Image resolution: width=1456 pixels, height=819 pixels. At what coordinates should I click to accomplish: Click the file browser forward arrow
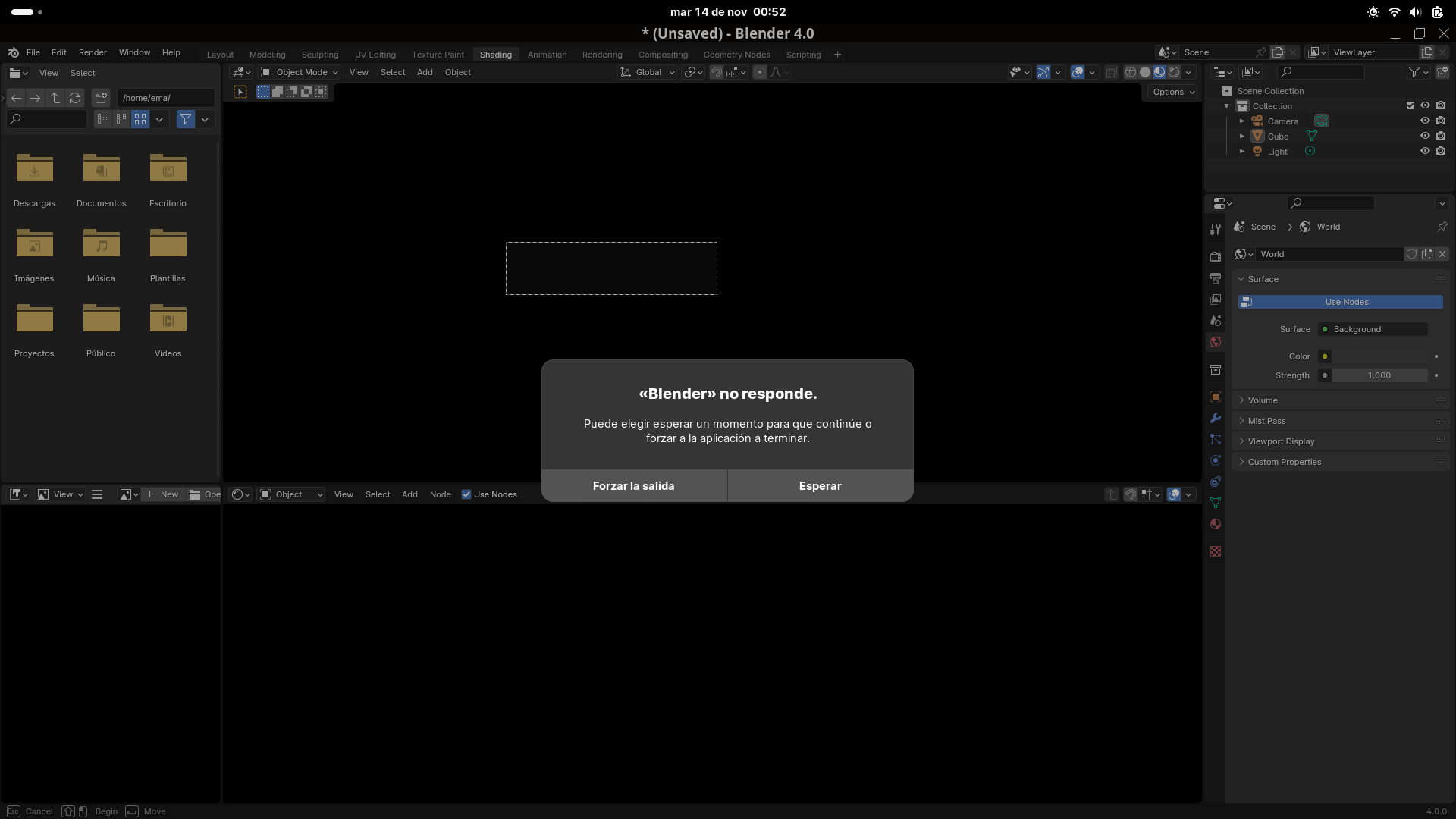tap(36, 98)
